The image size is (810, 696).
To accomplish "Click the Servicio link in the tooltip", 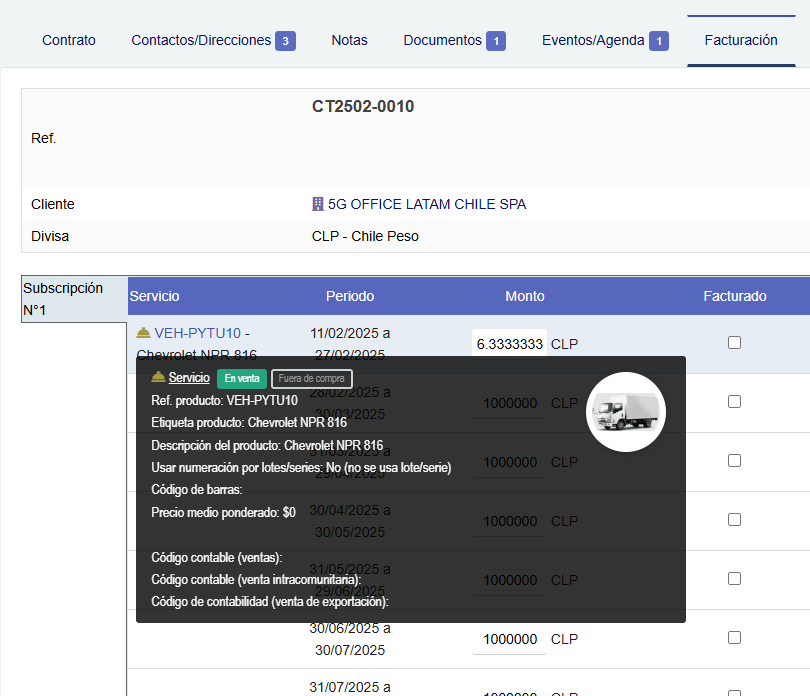I will coord(189,378).
